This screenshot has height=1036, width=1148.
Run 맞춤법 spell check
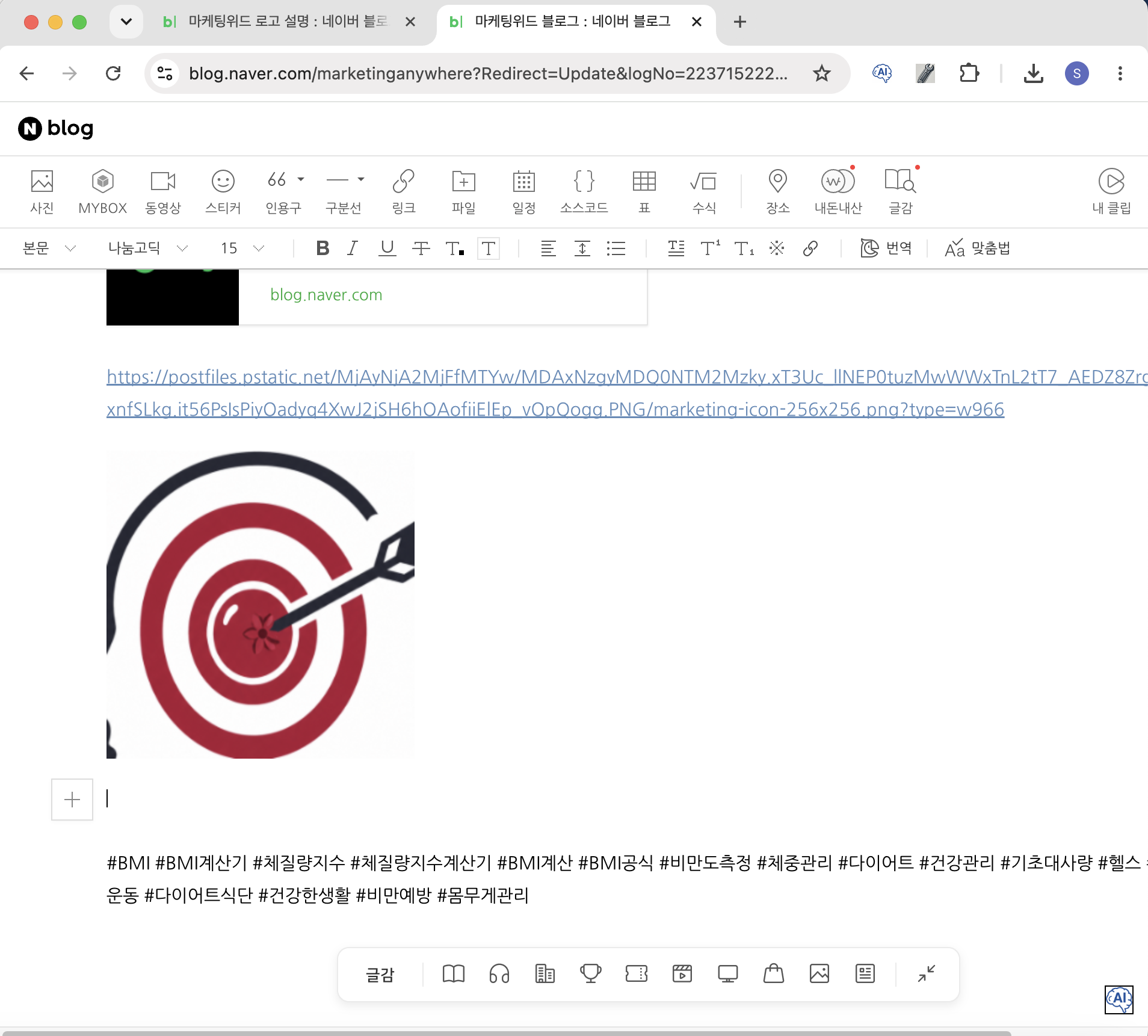coord(978,248)
